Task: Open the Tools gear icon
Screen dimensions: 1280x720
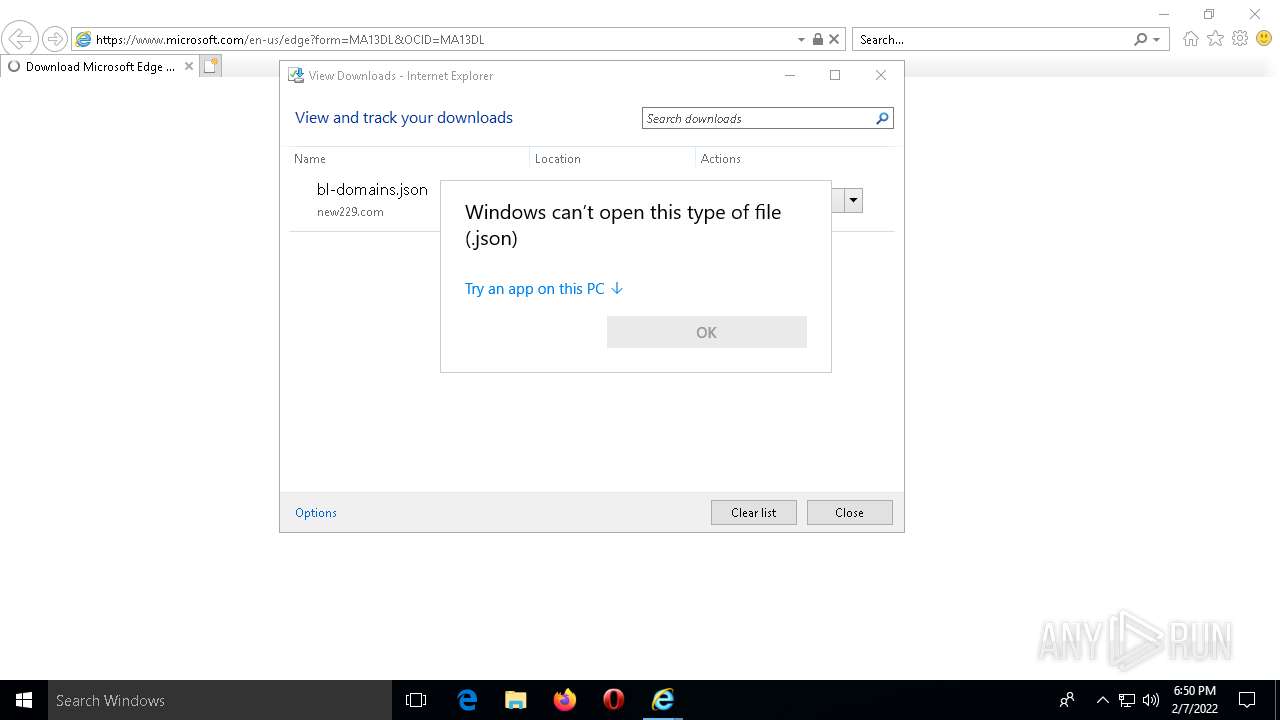Action: point(1240,38)
